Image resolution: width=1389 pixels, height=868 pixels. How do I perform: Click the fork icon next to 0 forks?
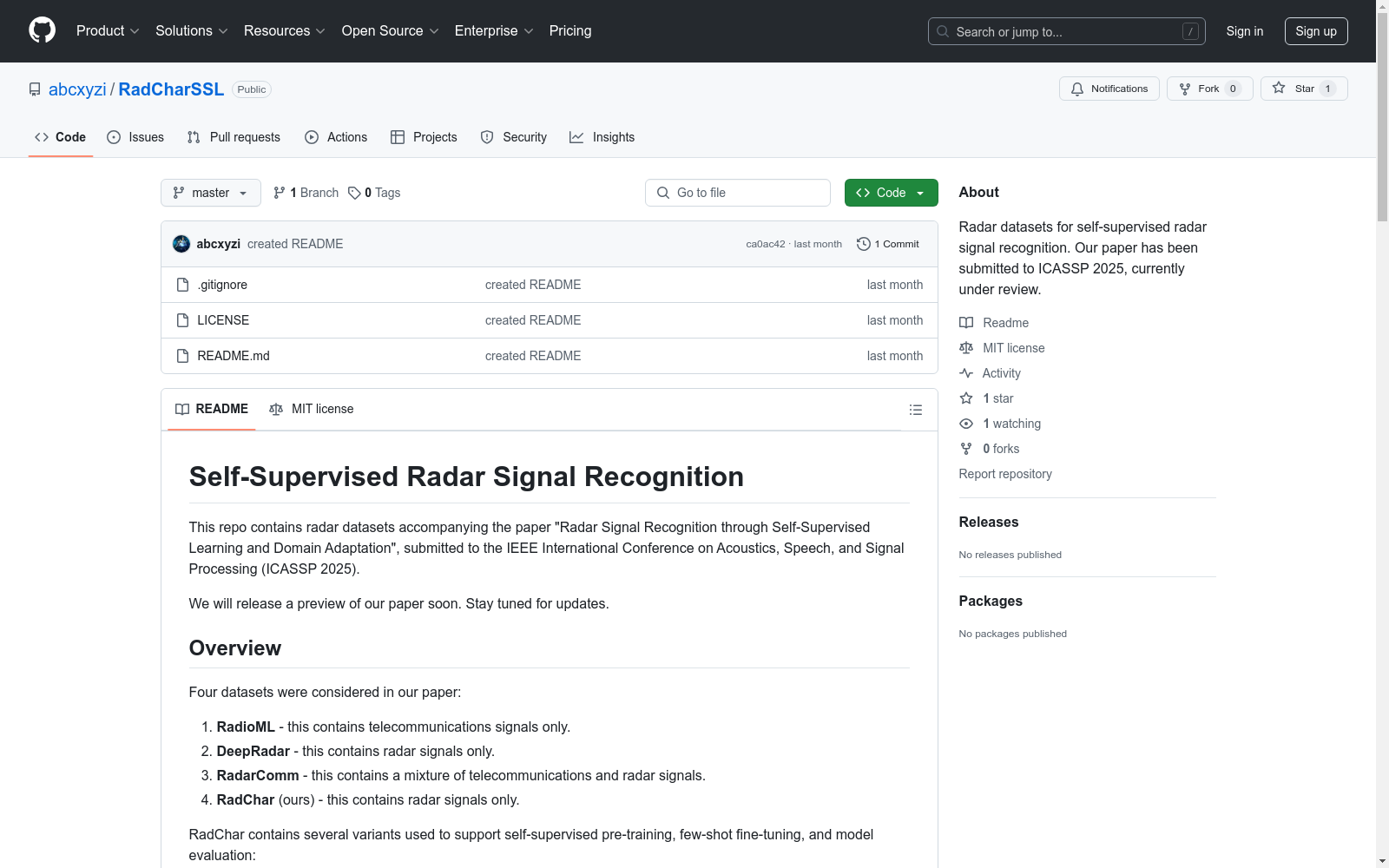pyautogui.click(x=966, y=449)
